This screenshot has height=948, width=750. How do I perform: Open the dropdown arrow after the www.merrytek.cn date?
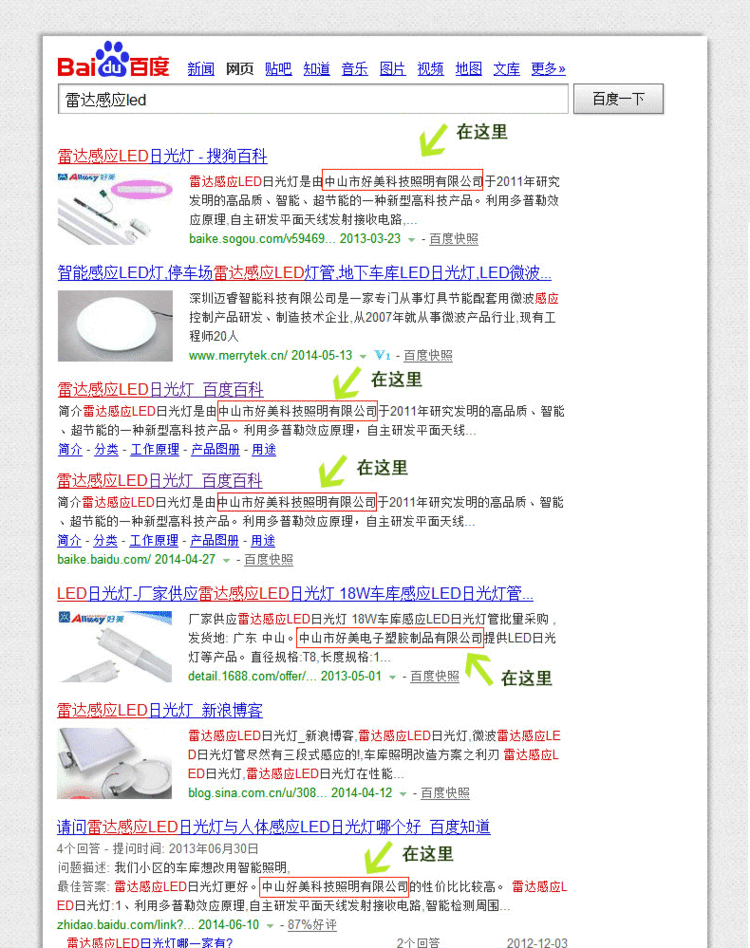coord(363,356)
